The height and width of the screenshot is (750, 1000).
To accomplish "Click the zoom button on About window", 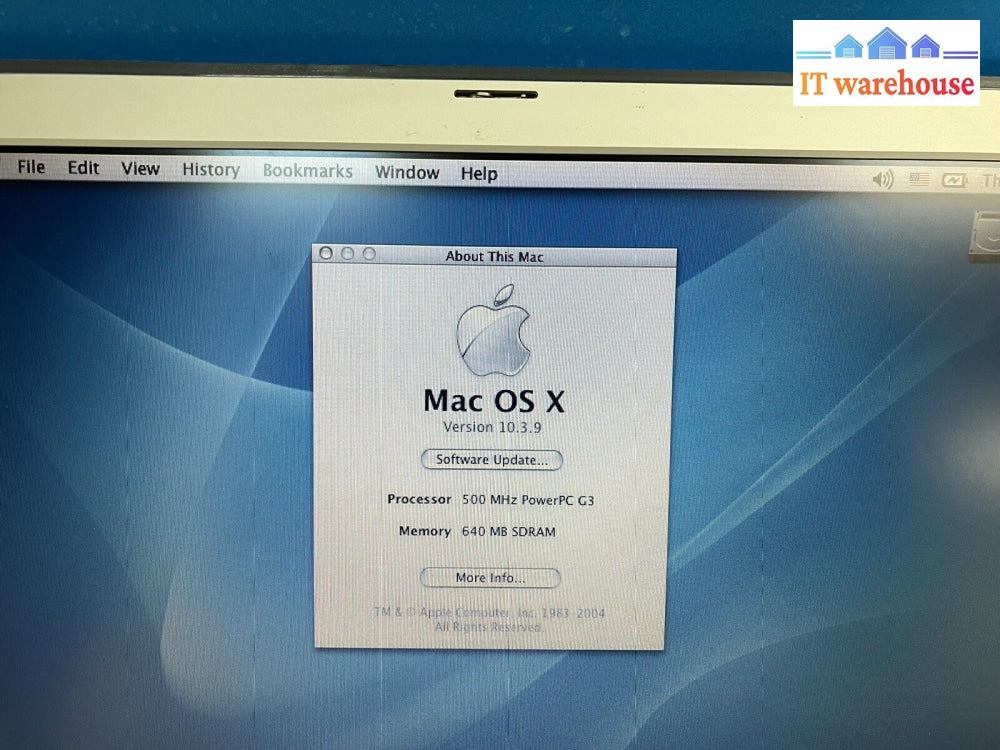I will 369,254.
